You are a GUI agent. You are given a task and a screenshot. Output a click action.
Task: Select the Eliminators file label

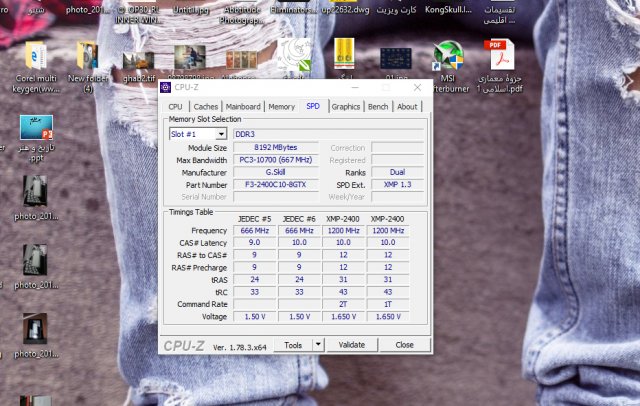point(293,10)
